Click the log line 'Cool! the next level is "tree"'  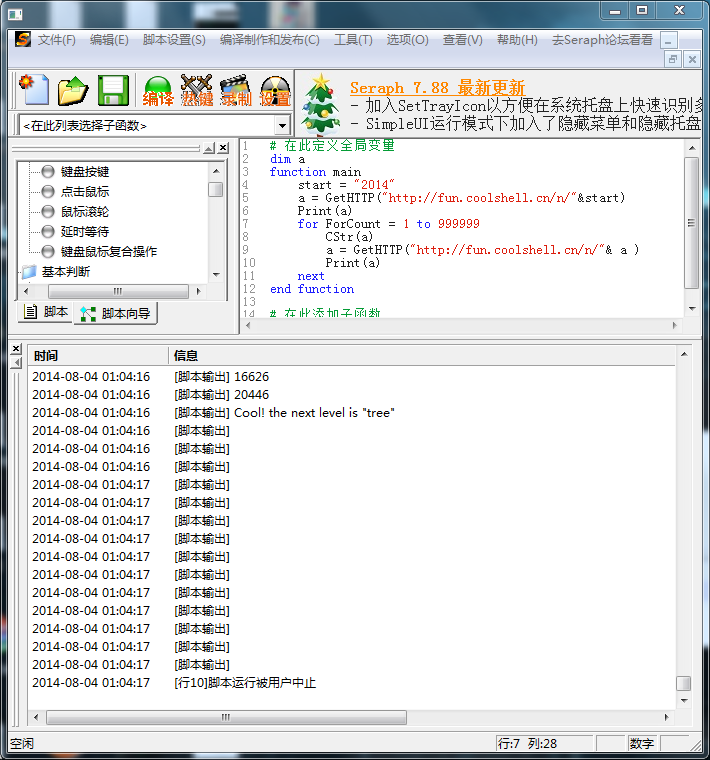(x=314, y=412)
